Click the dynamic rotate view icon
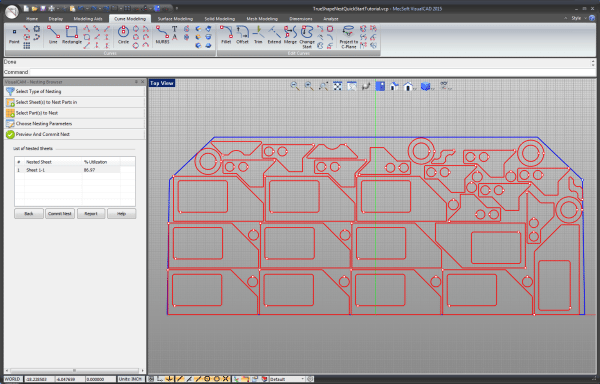The height and width of the screenshot is (384, 600). (366, 86)
